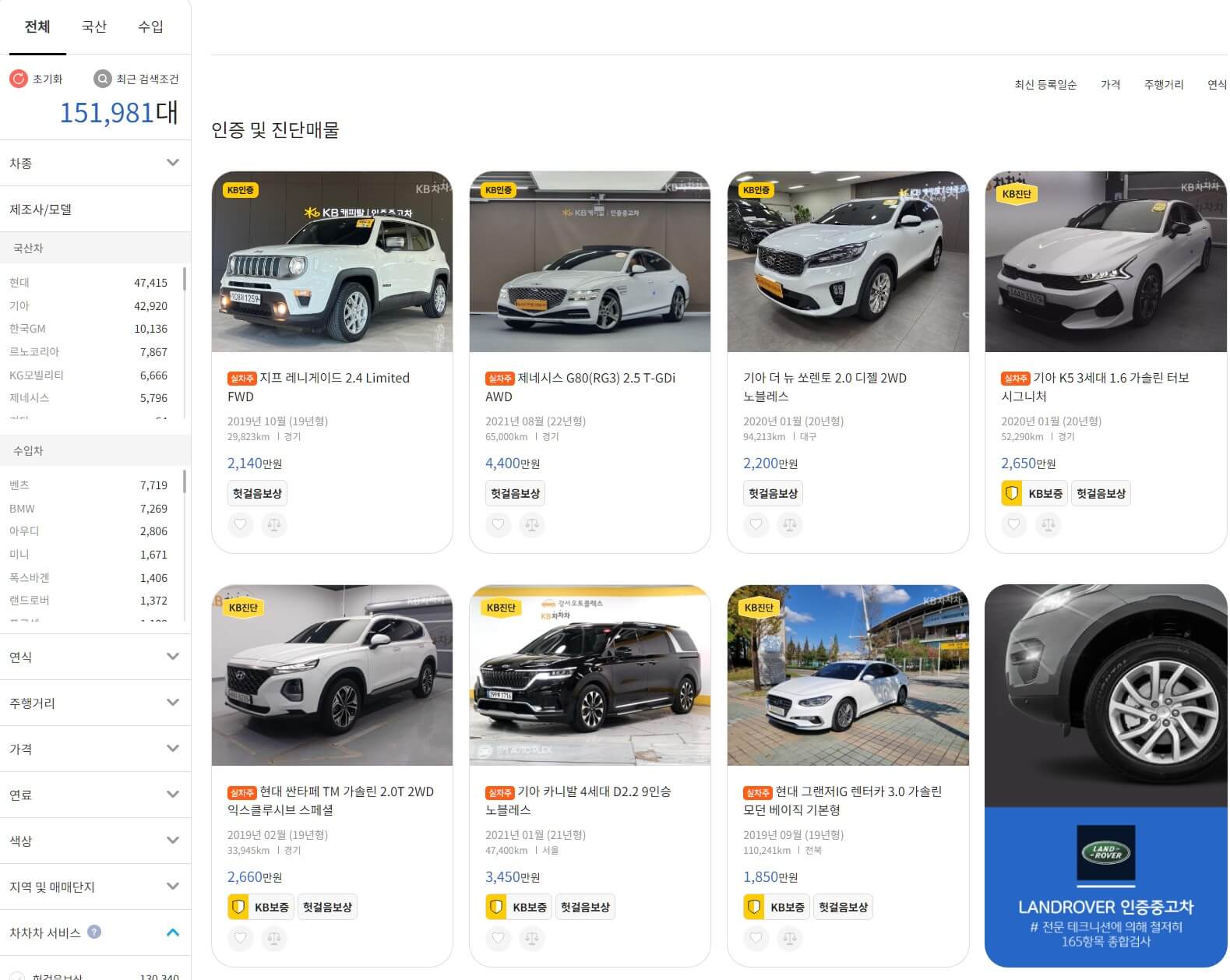Open the 제조사/모델 filter header
This screenshot has height=980, width=1230.
(x=95, y=209)
